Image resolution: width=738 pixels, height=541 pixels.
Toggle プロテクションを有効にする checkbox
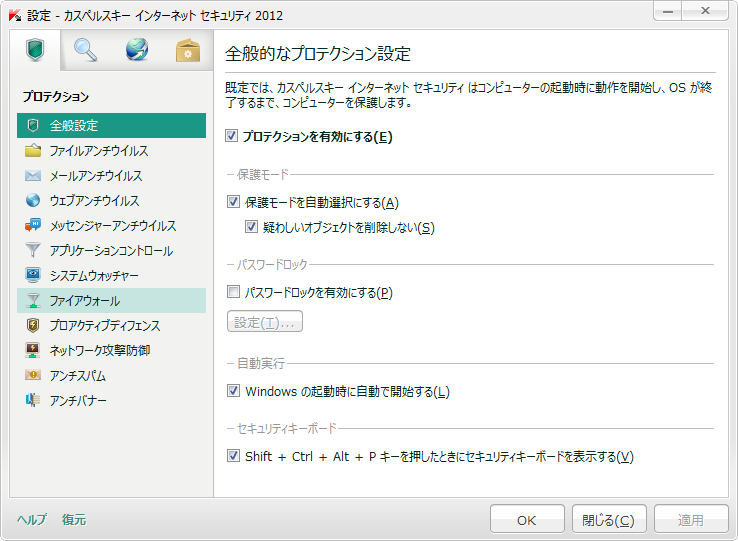(x=233, y=137)
